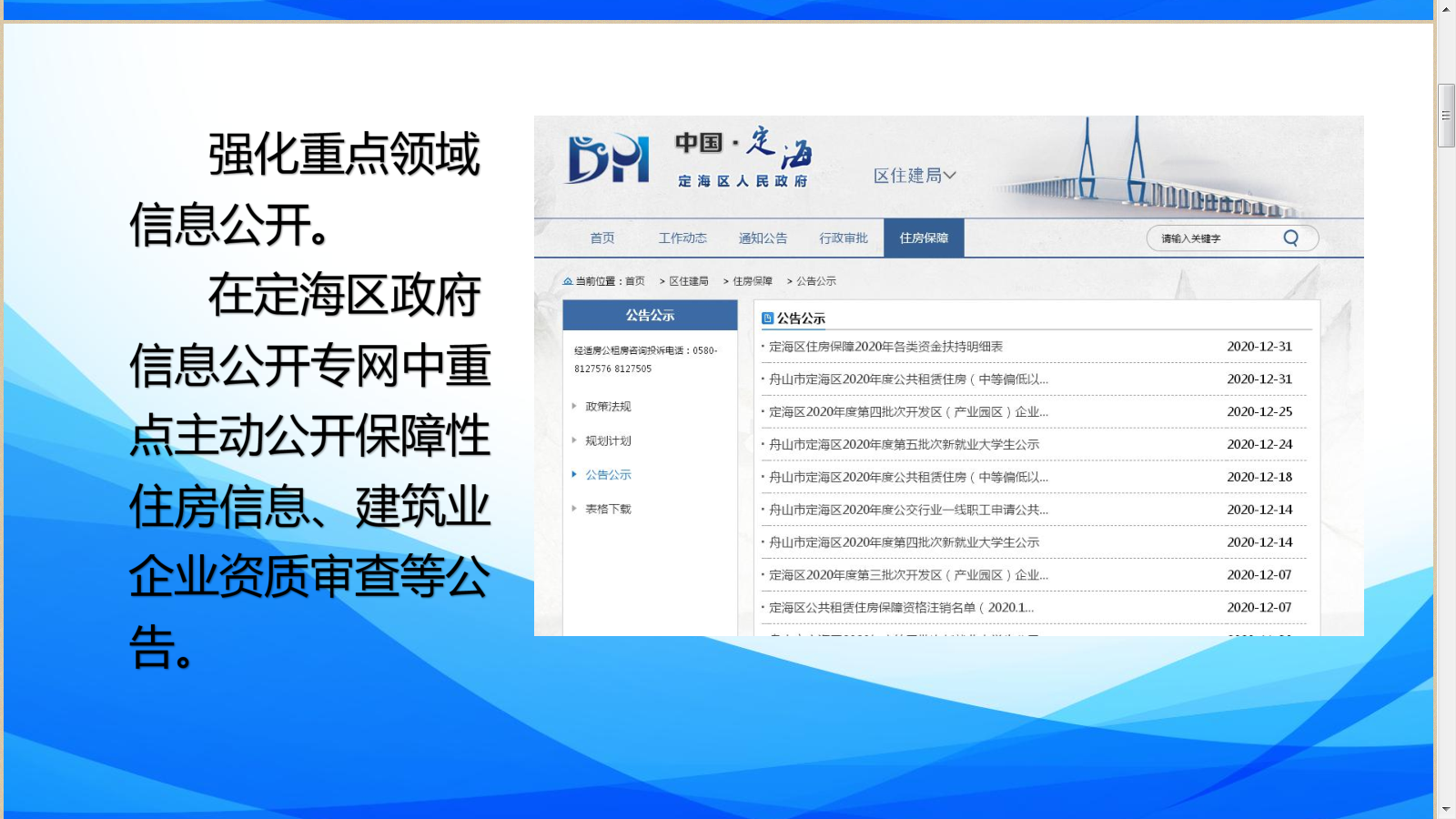Select 表格下载 in the sidebar
This screenshot has width=1456, height=819.
click(x=608, y=510)
